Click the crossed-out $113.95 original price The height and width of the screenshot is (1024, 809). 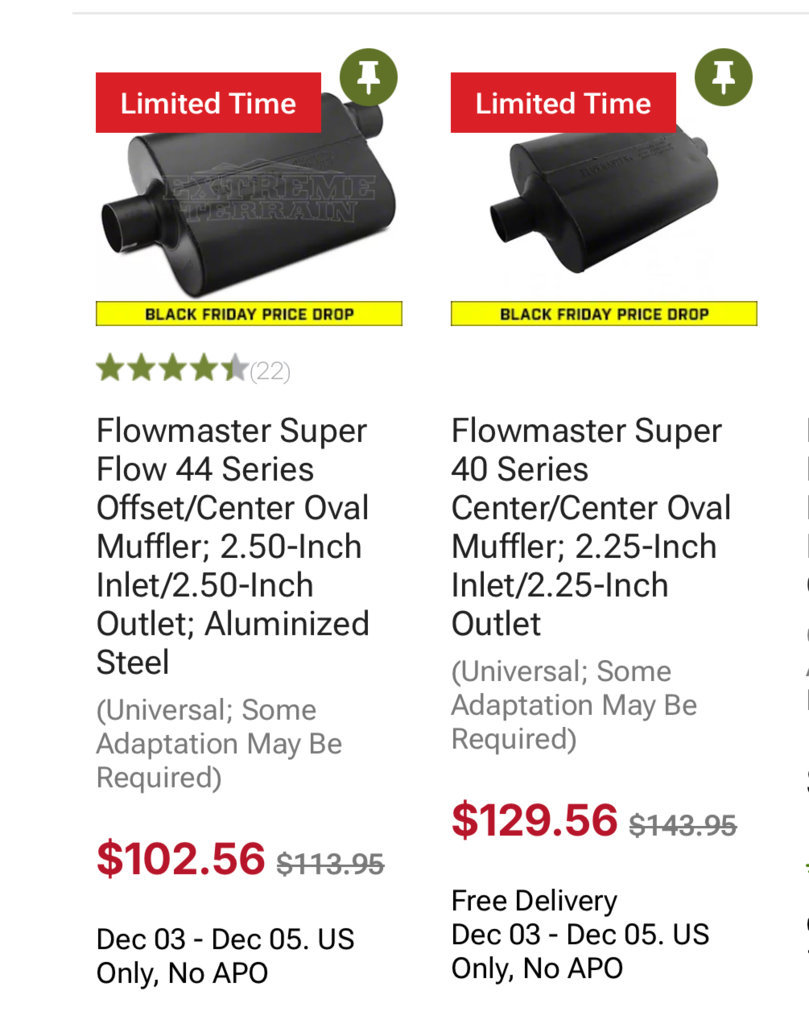tap(330, 864)
